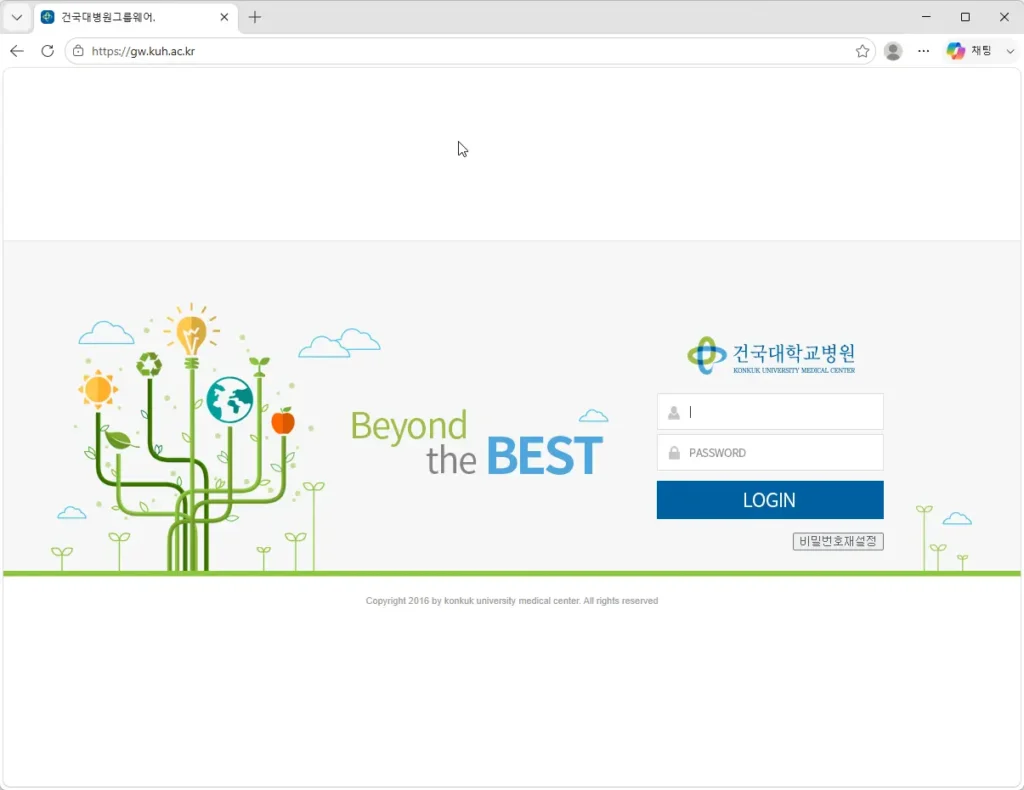Open the Copilot 채팅 button
This screenshot has height=790, width=1024.
(969, 51)
